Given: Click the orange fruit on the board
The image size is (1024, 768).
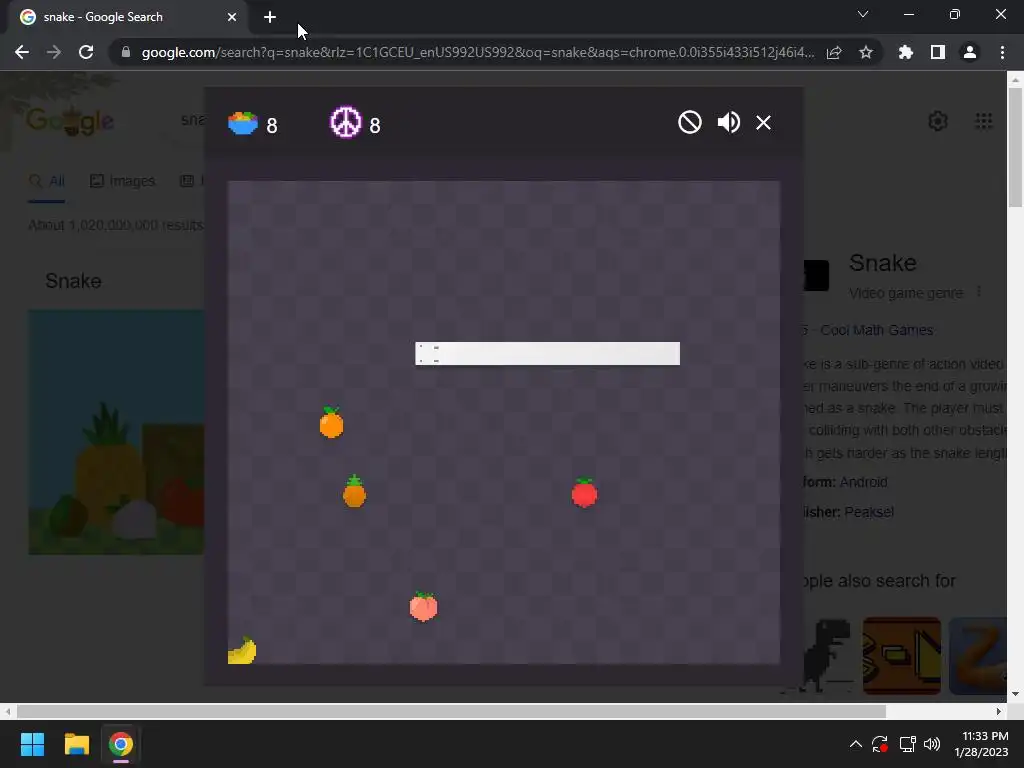Looking at the screenshot, I should coord(331,423).
